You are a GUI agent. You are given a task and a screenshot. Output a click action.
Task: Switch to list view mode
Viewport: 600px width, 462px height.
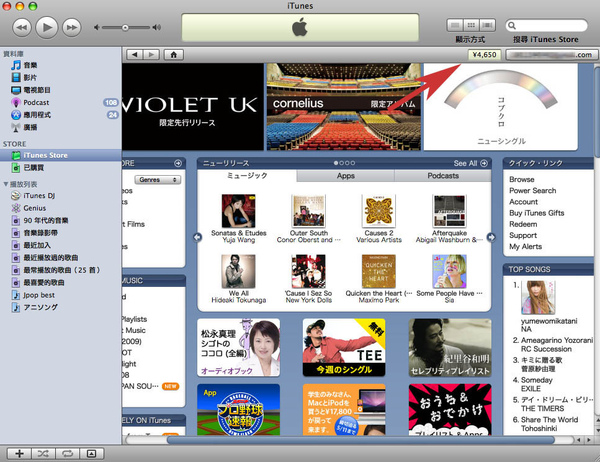click(455, 25)
